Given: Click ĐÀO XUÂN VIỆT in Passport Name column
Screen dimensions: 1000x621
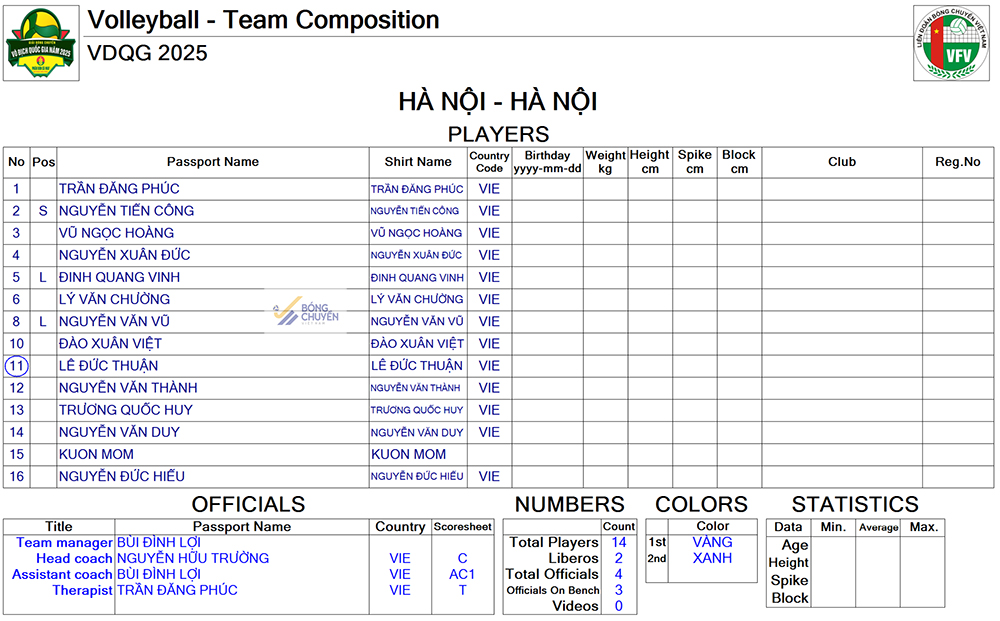Looking at the screenshot, I should pos(110,344).
